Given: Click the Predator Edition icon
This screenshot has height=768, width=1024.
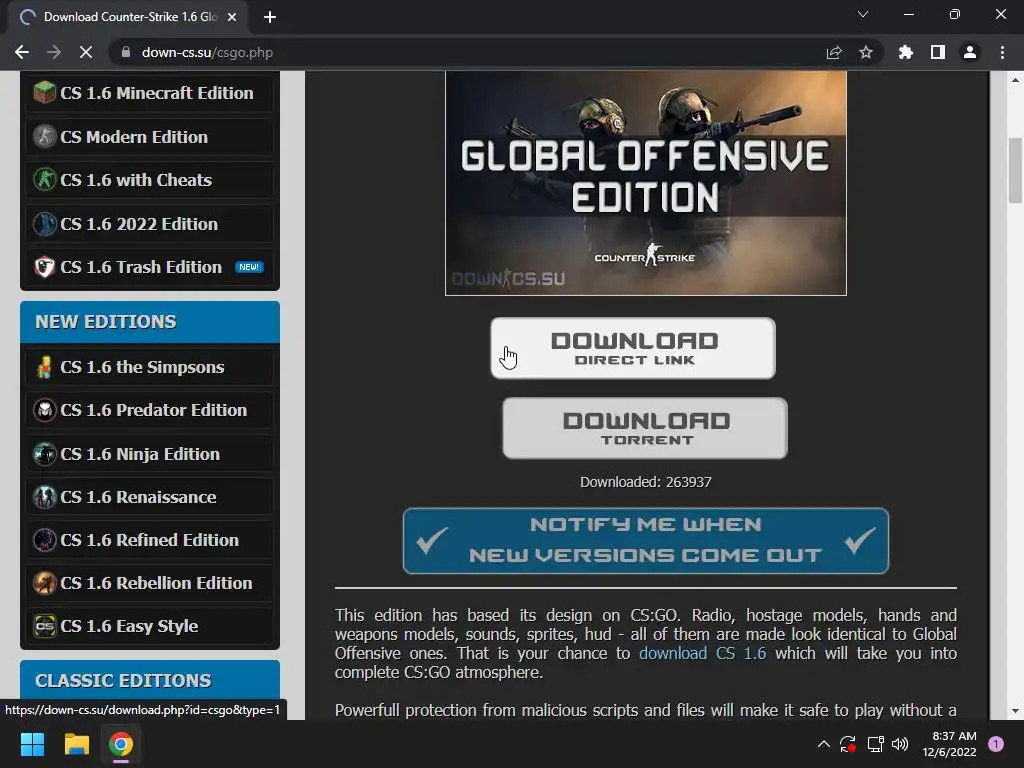Looking at the screenshot, I should 44,410.
